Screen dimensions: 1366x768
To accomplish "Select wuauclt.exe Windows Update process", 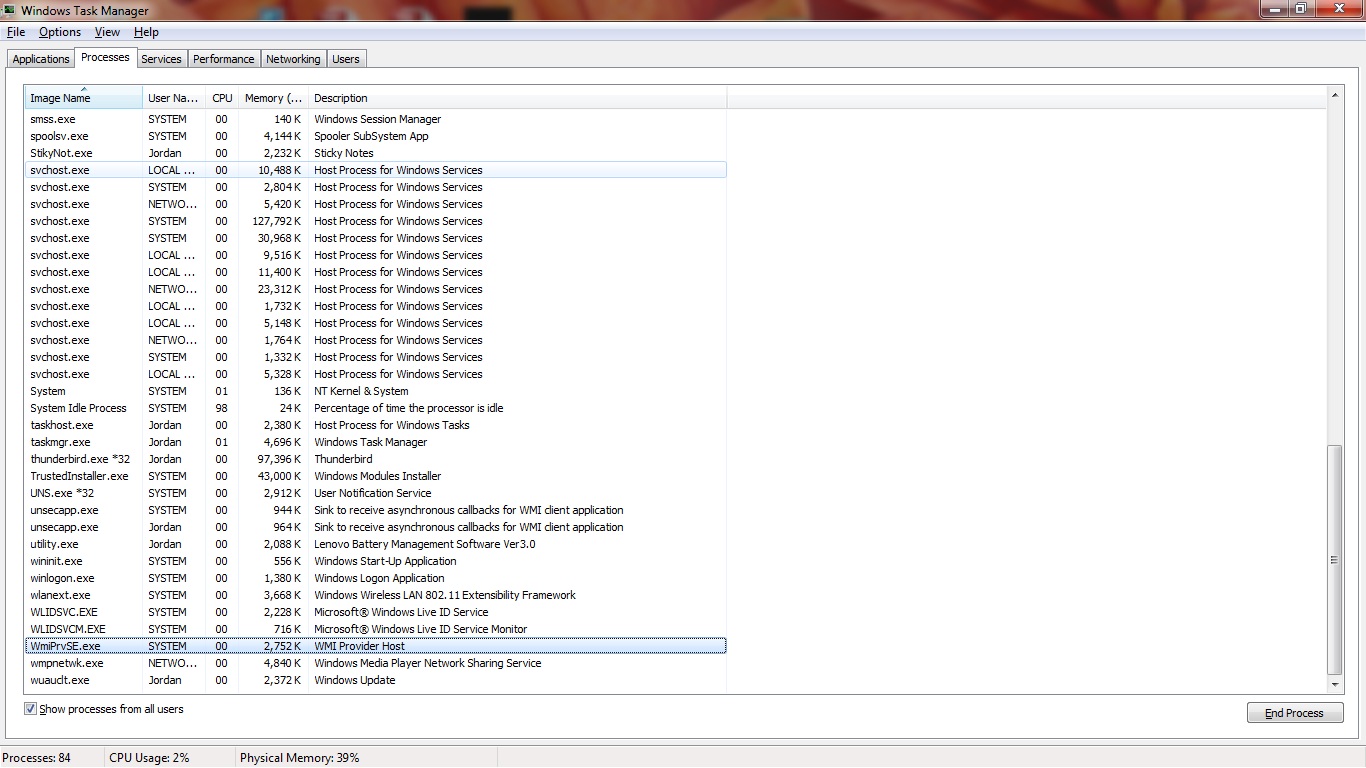I will point(376,680).
